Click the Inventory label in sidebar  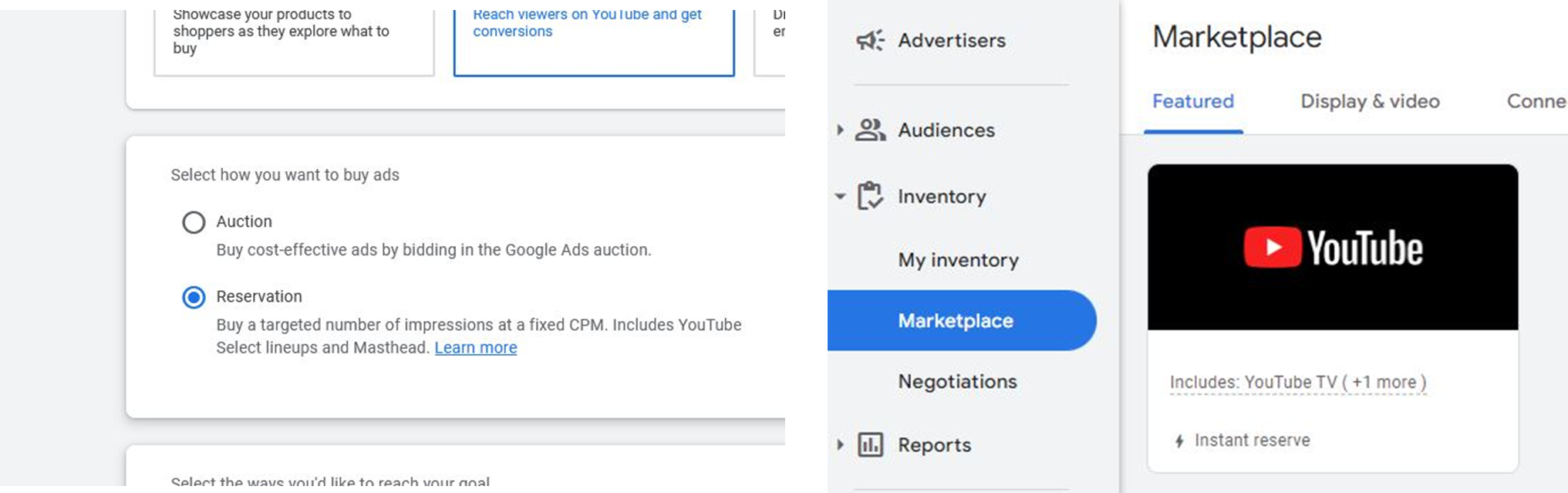[942, 196]
